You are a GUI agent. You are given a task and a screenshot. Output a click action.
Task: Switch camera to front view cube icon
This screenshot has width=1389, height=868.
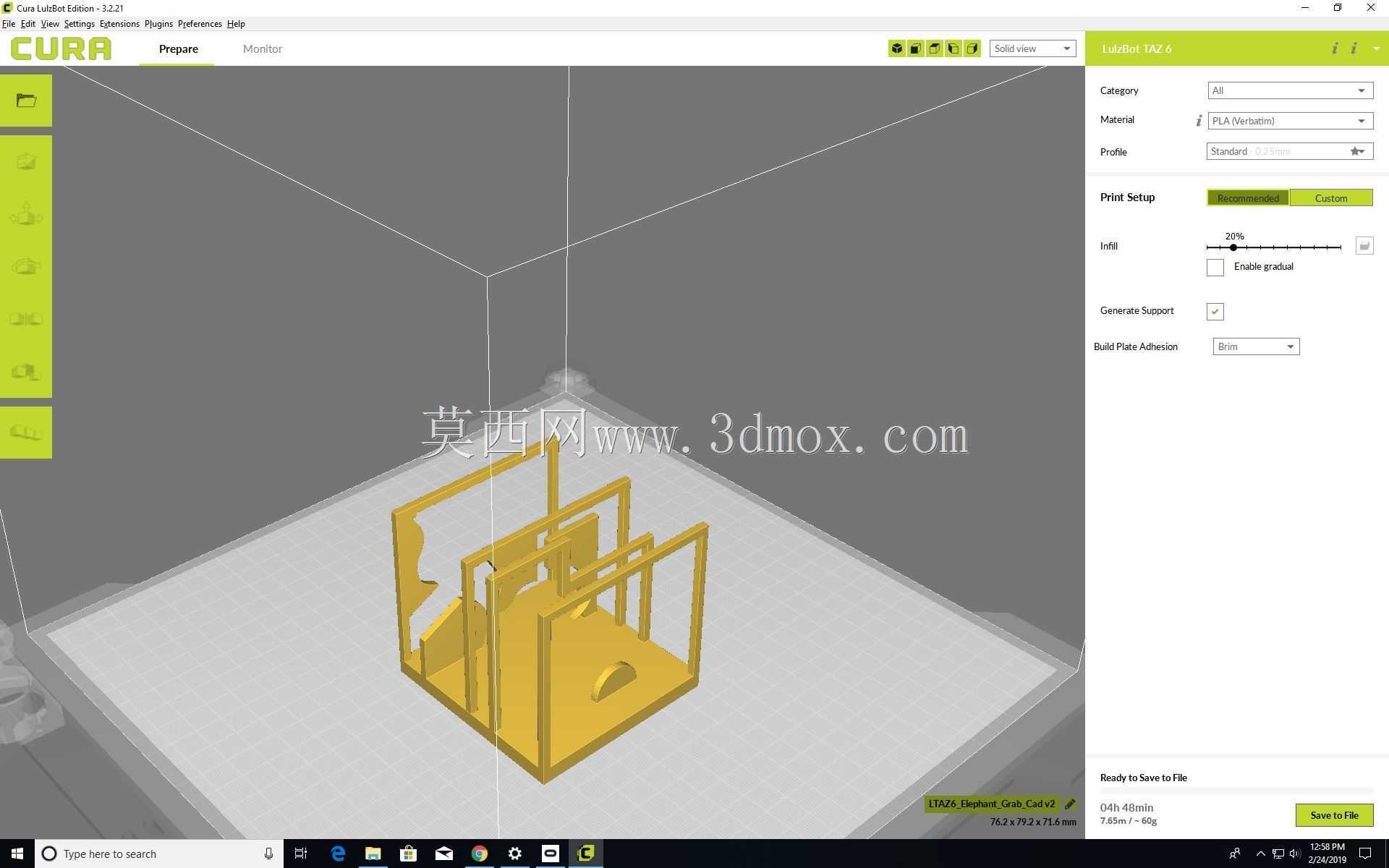pyautogui.click(x=915, y=48)
